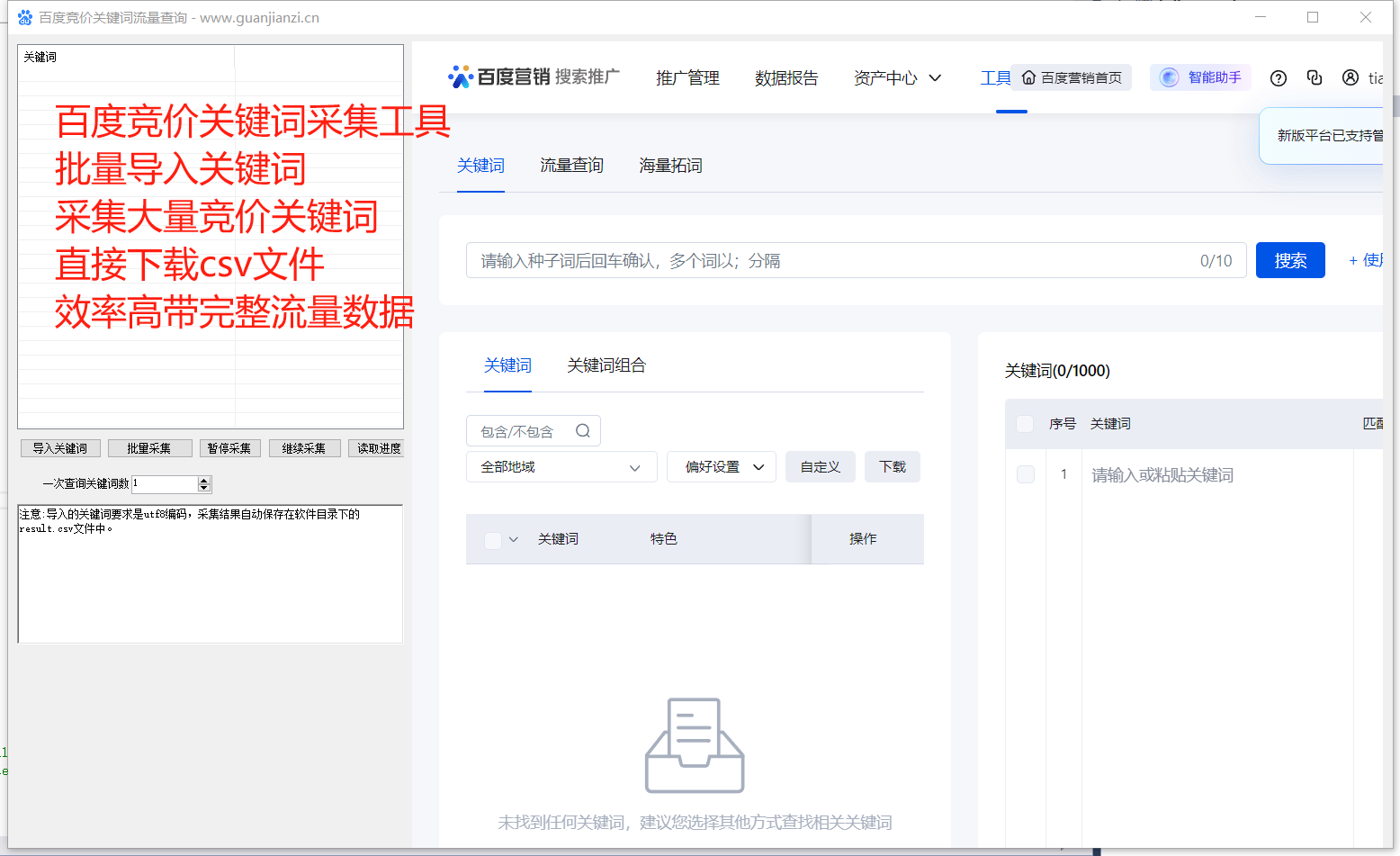The width and height of the screenshot is (1400, 856).
Task: Open 数据报告 in the top navigation
Action: (786, 78)
